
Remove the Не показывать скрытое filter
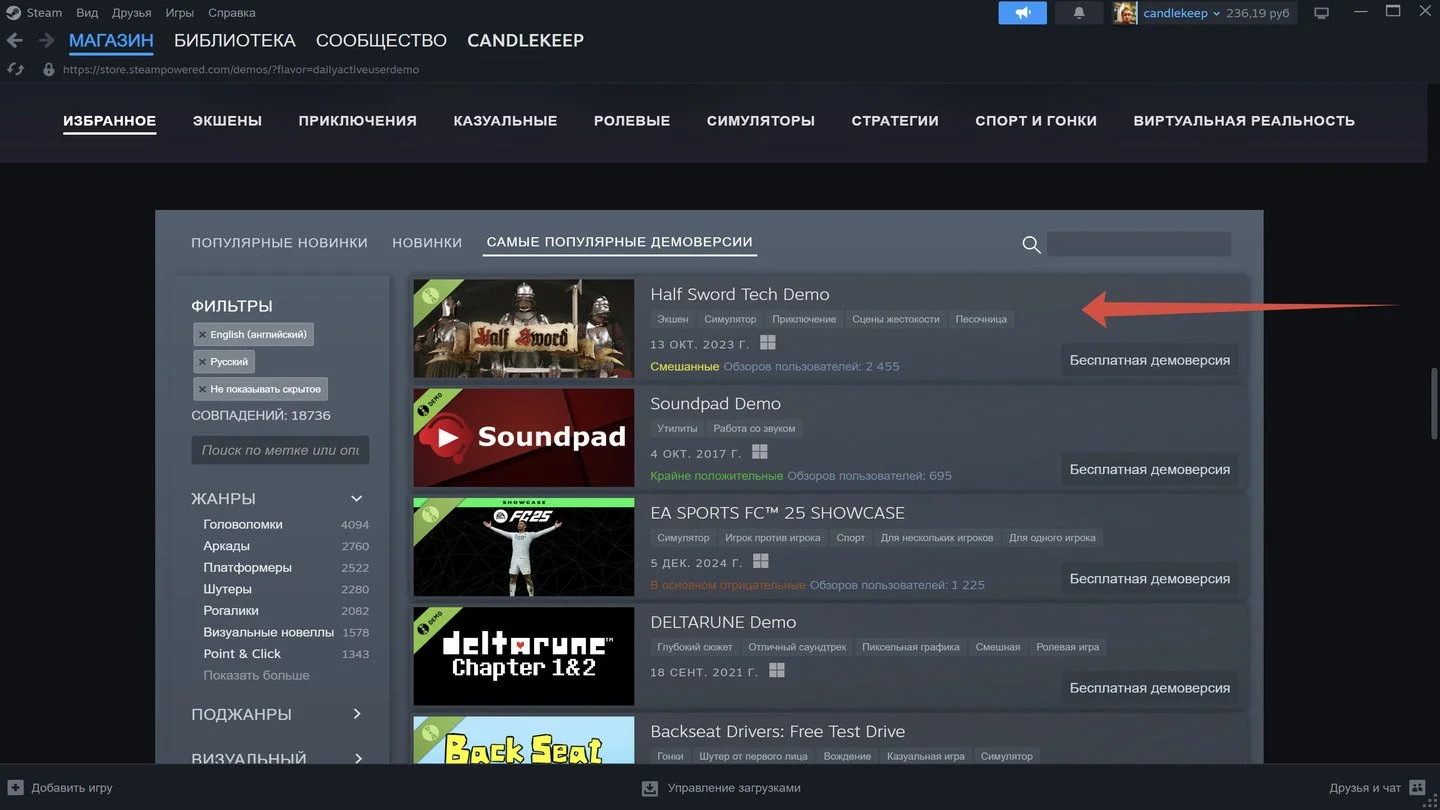coord(202,389)
